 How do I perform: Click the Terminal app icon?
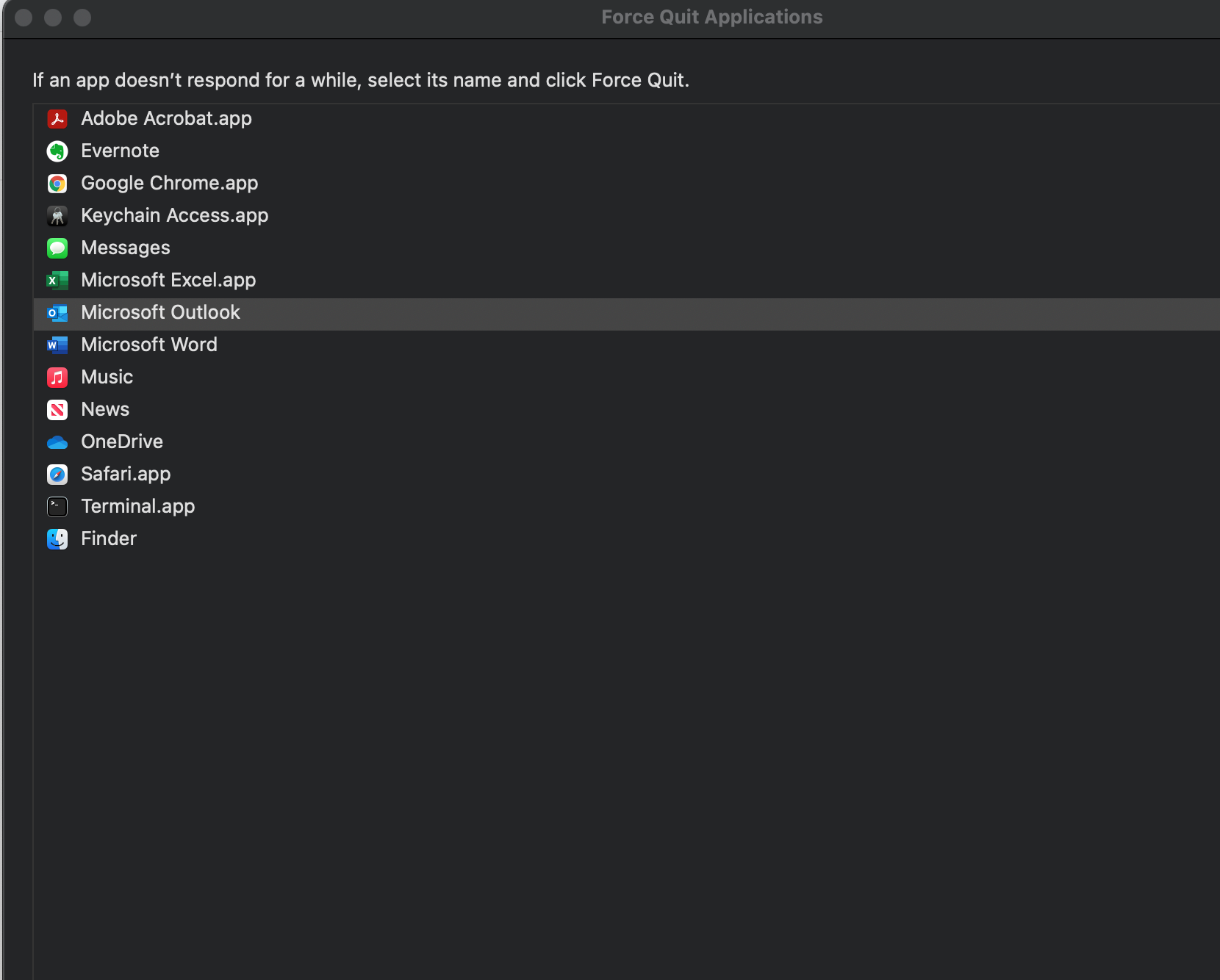(x=57, y=506)
